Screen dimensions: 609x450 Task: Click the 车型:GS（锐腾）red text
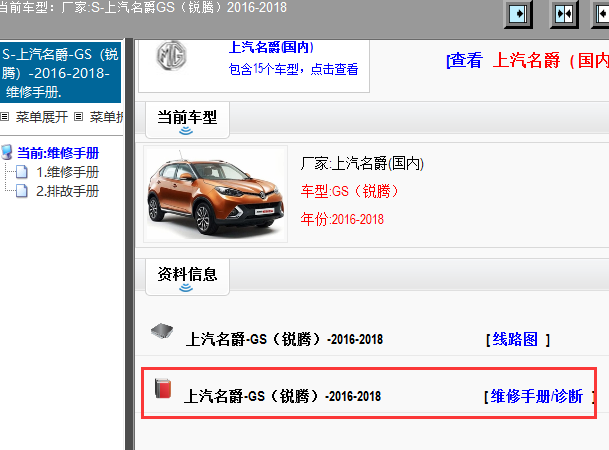(x=350, y=191)
